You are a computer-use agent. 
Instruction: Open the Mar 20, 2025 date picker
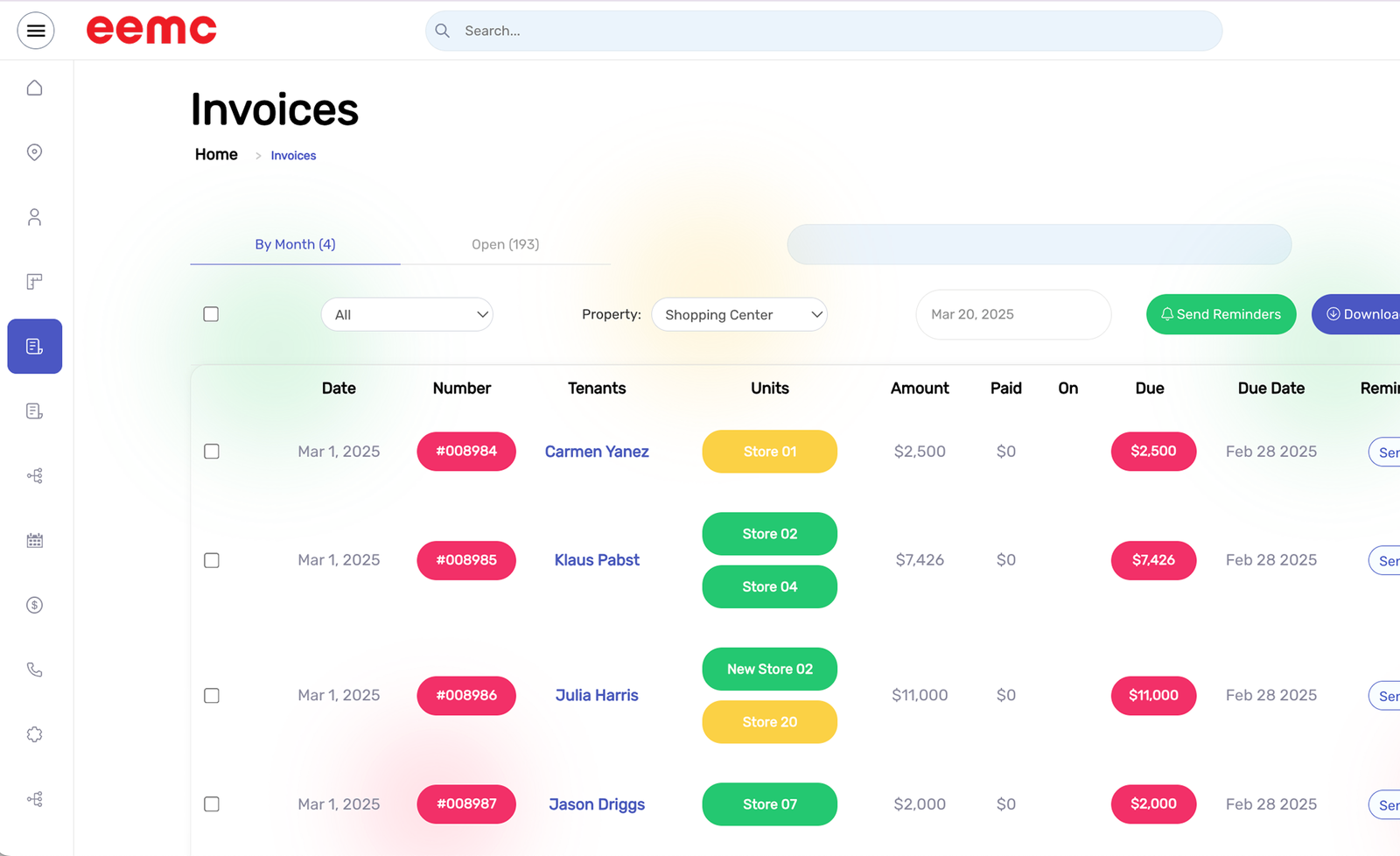1012,314
